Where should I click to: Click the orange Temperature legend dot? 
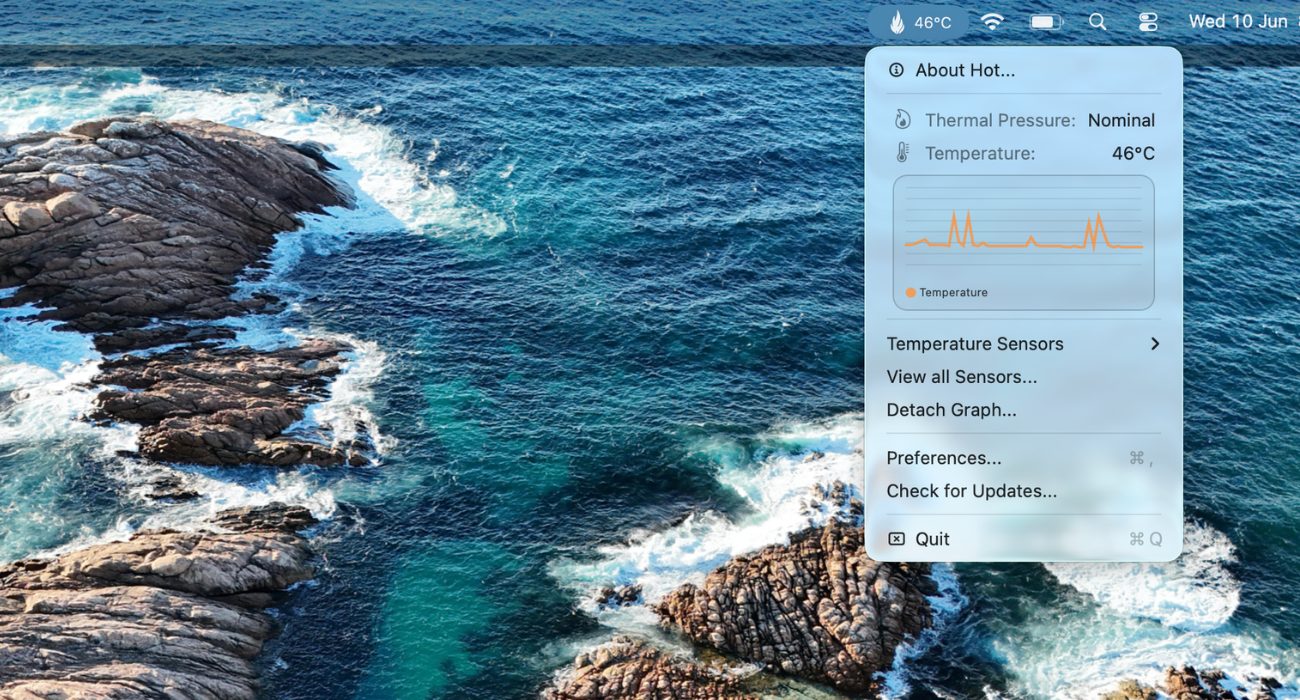910,293
